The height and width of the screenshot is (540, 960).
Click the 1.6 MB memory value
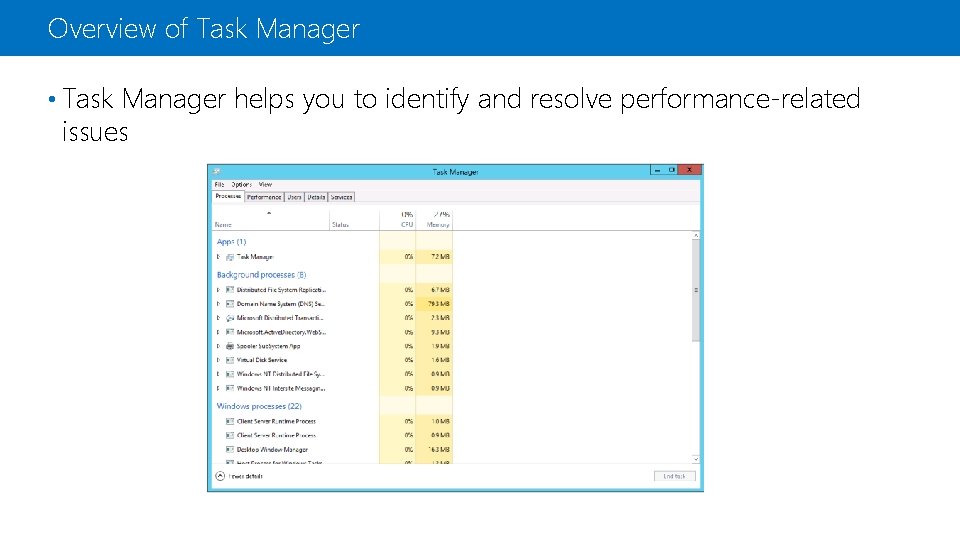(x=440, y=360)
